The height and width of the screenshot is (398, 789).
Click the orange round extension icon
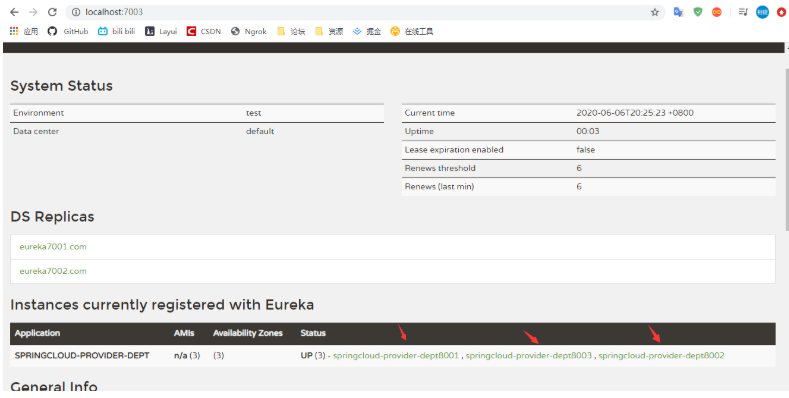click(717, 12)
